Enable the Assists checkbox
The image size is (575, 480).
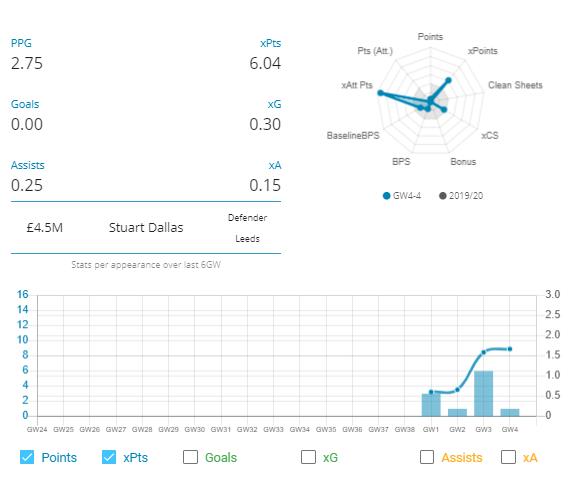(427, 457)
